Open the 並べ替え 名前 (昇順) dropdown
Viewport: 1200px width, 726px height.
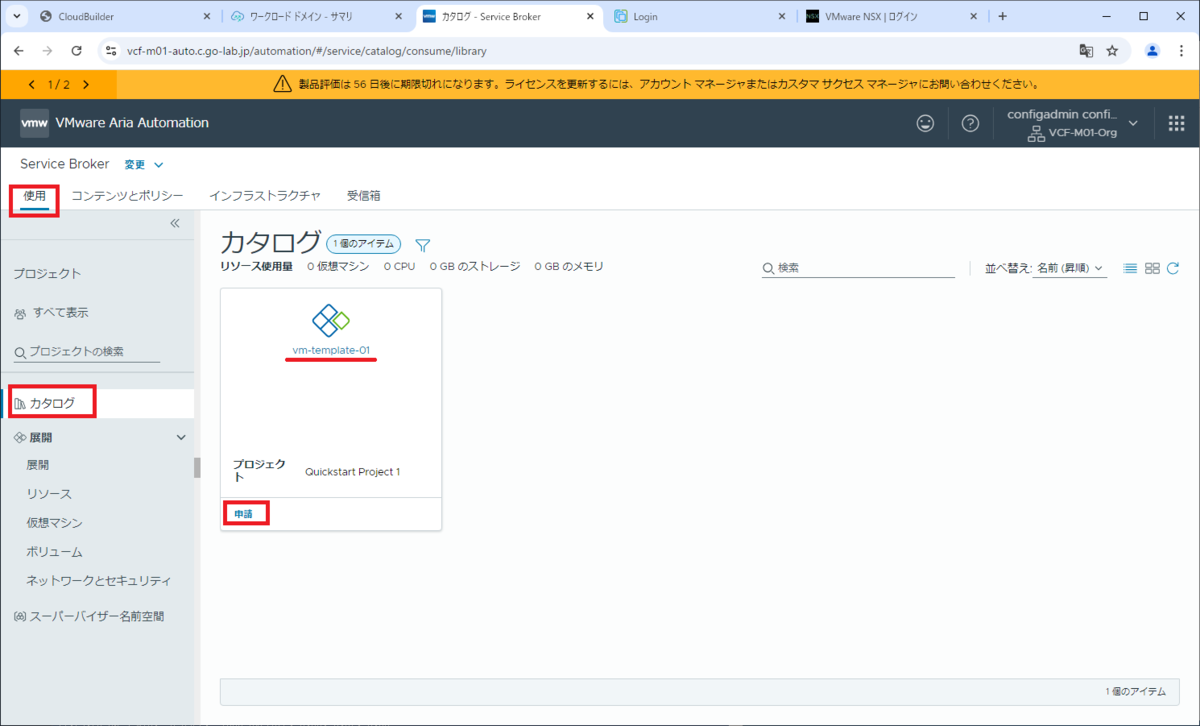click(1069, 268)
